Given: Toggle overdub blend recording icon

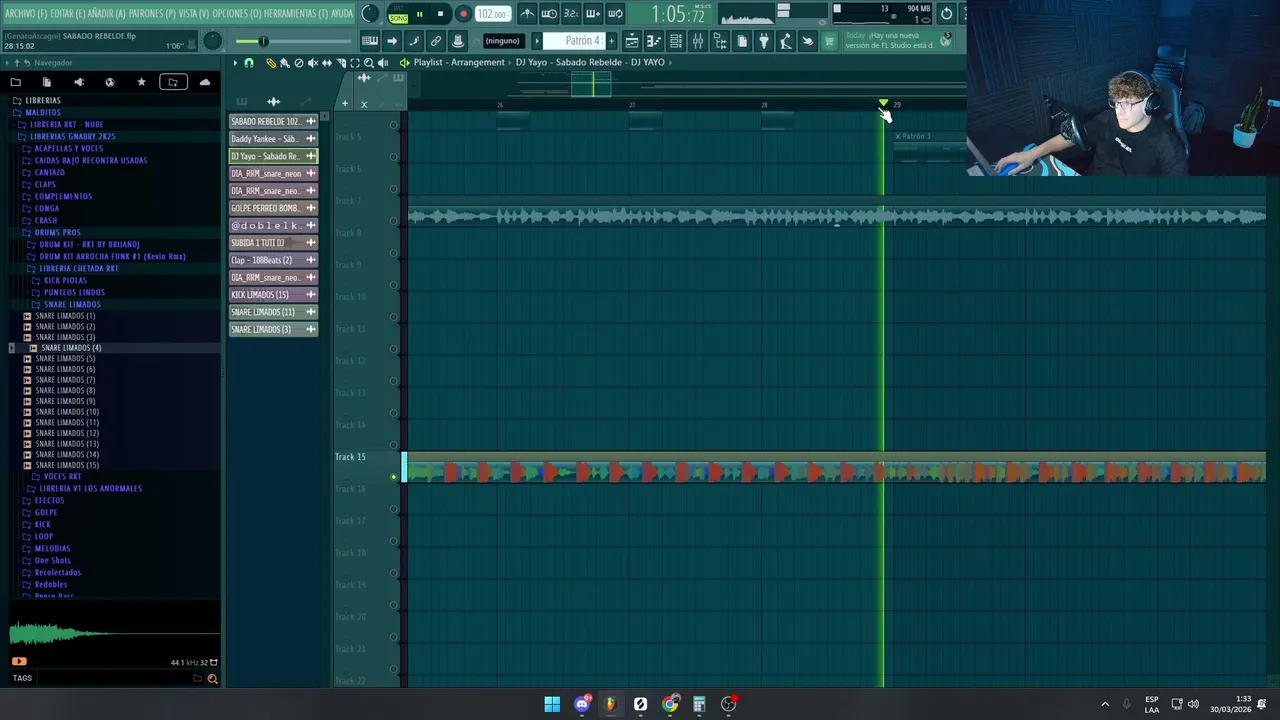Looking at the screenshot, I should (x=593, y=14).
